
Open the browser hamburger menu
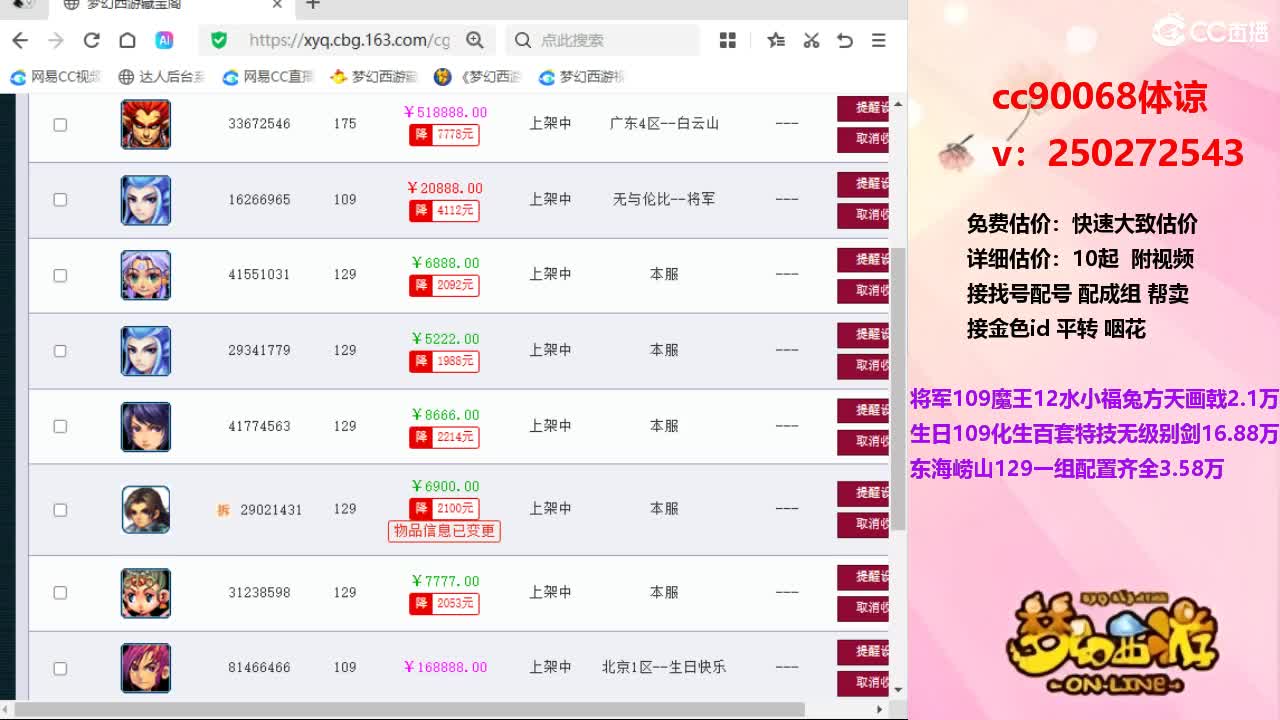878,40
